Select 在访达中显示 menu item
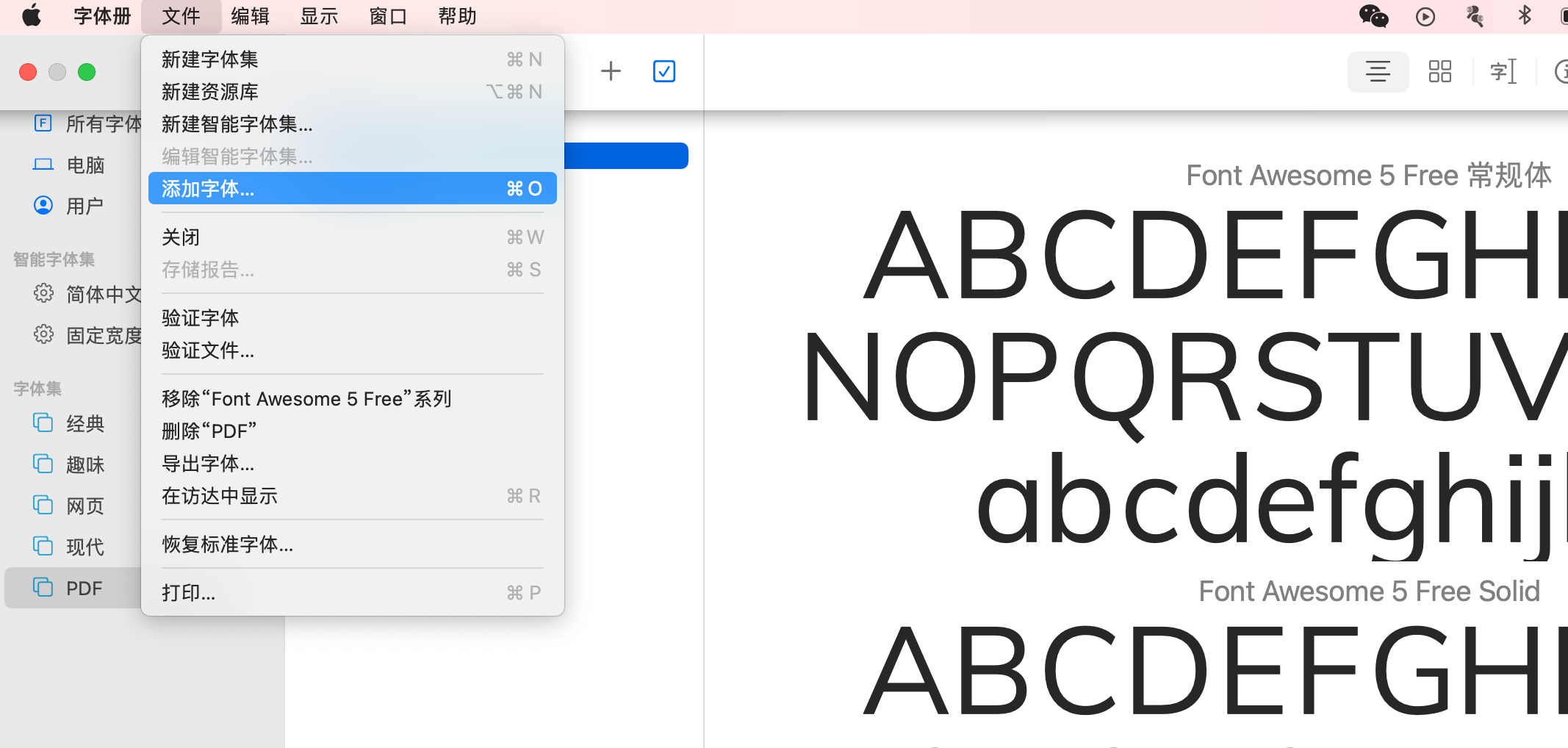The image size is (1568, 748). pos(352,495)
